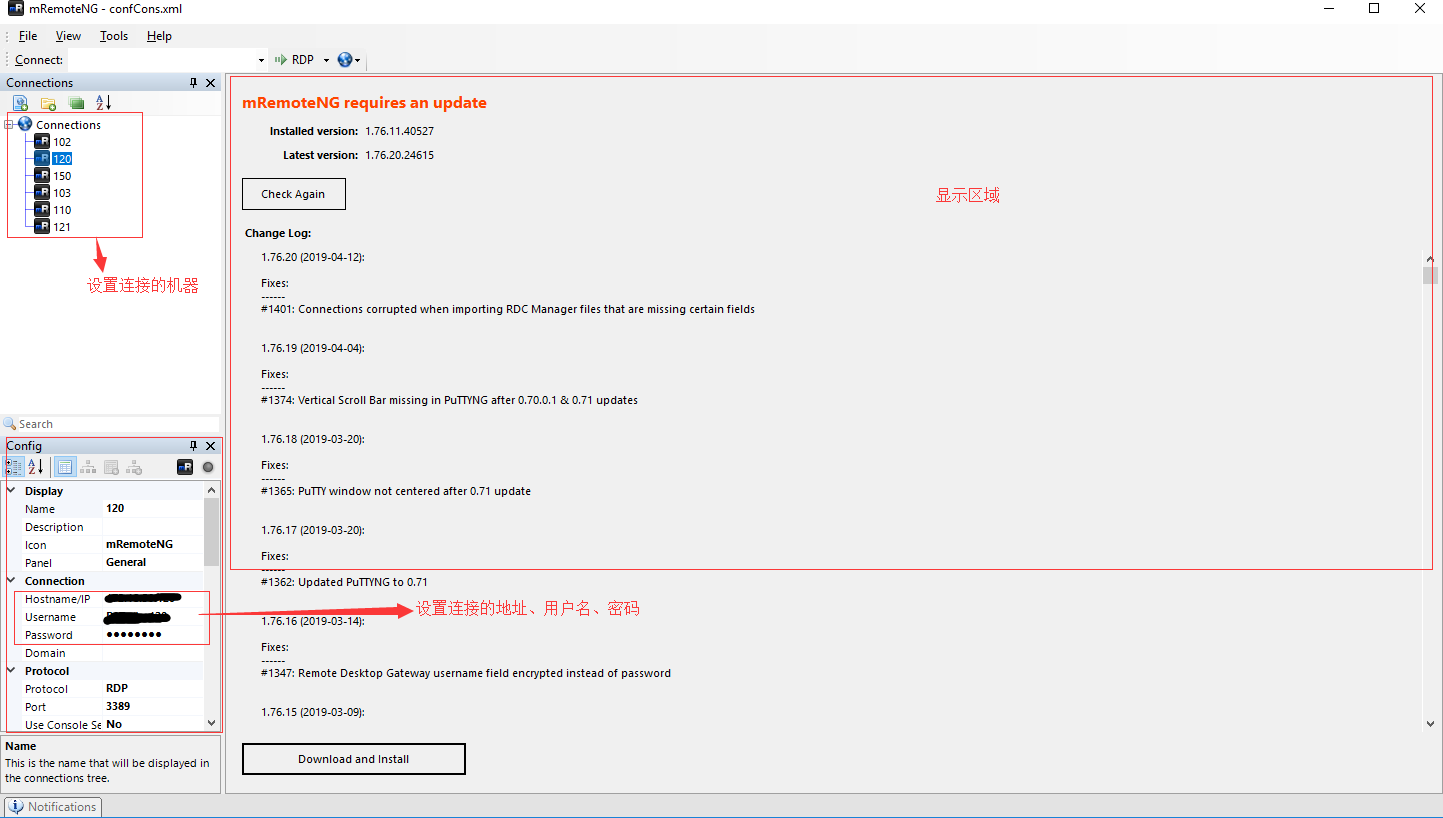Viewport: 1443px width, 818px height.
Task: Switch Config to alphabetical sort
Action: (x=36, y=467)
